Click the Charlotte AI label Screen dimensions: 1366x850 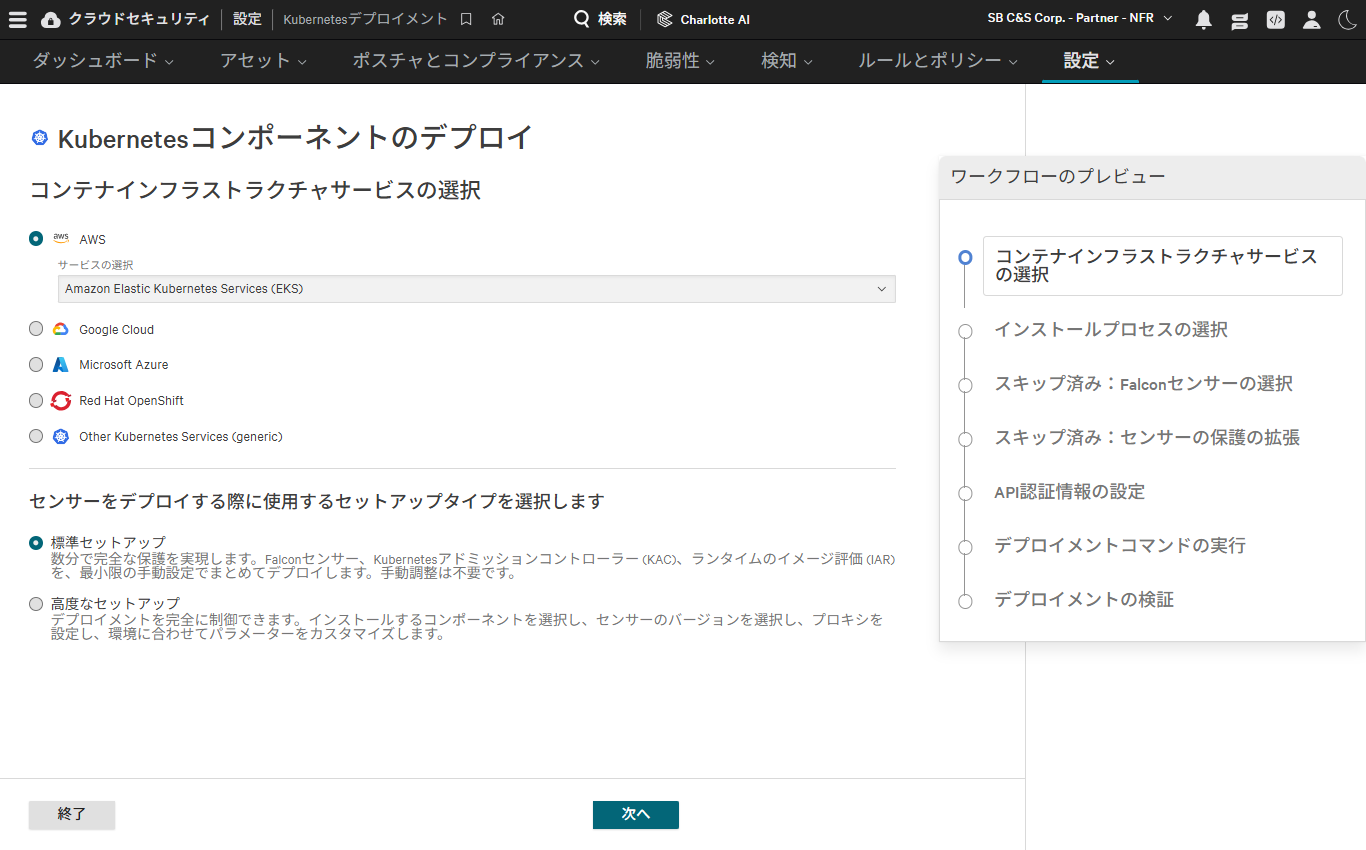[x=715, y=20]
